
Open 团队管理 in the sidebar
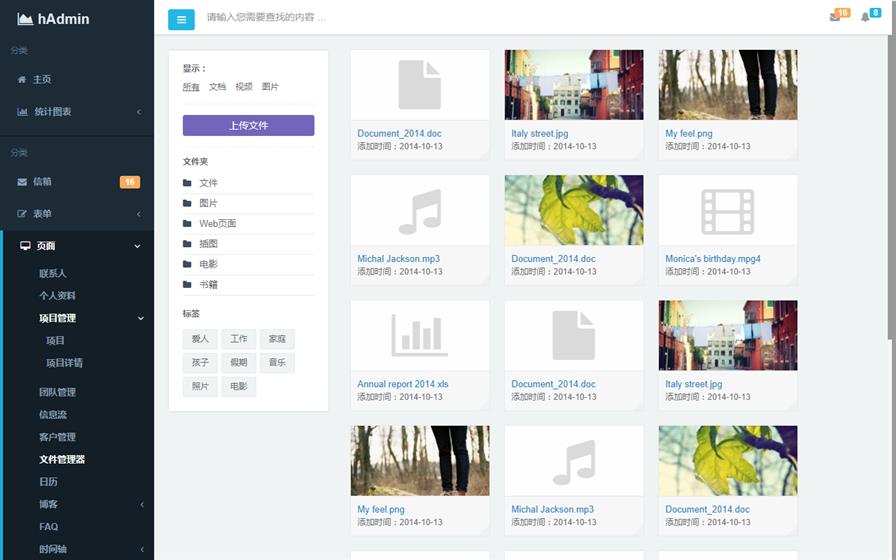pos(57,392)
